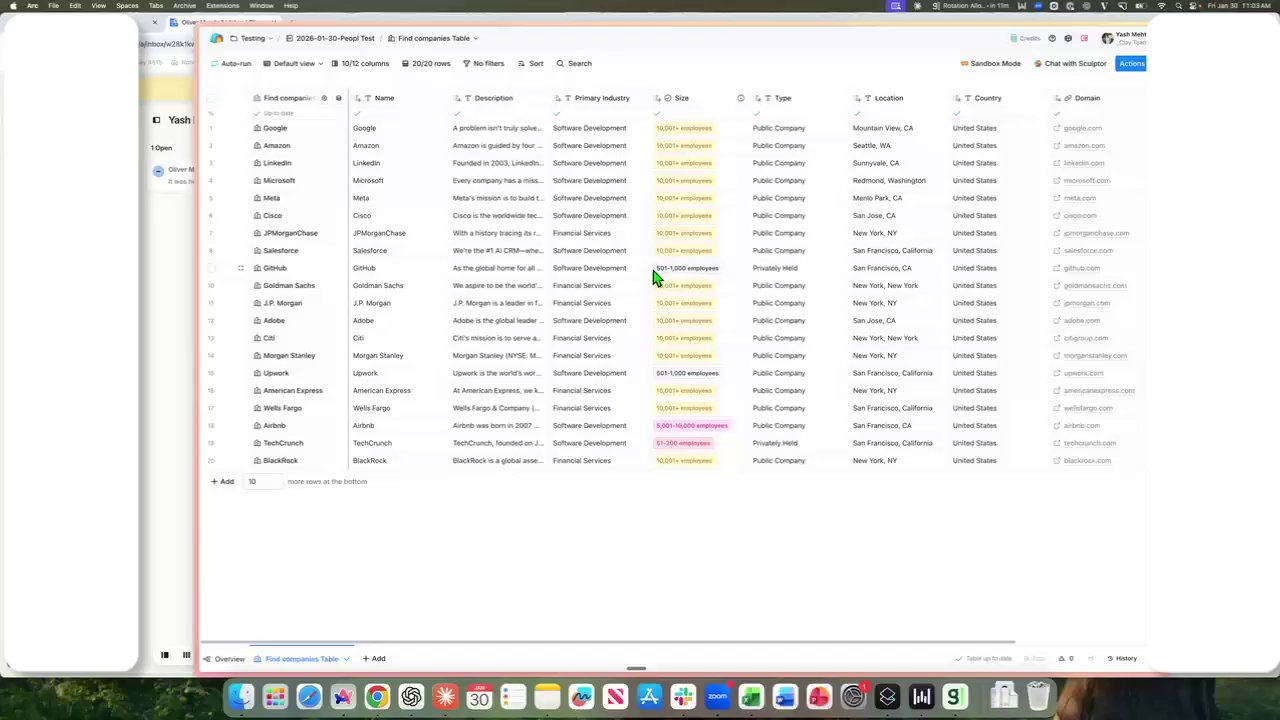Open the File menu in the menu bar

click(53, 5)
